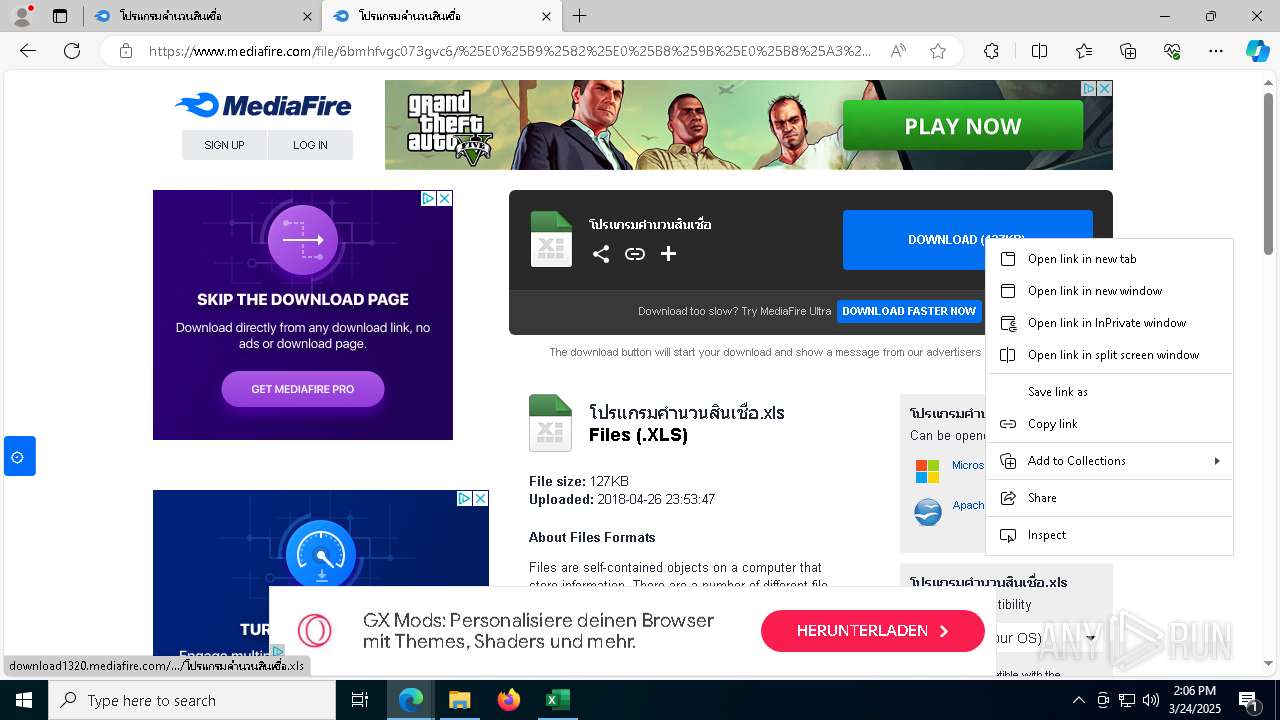1280x720 pixels.
Task: Open the Read aloud icon
Action: pyautogui.click(x=898, y=51)
